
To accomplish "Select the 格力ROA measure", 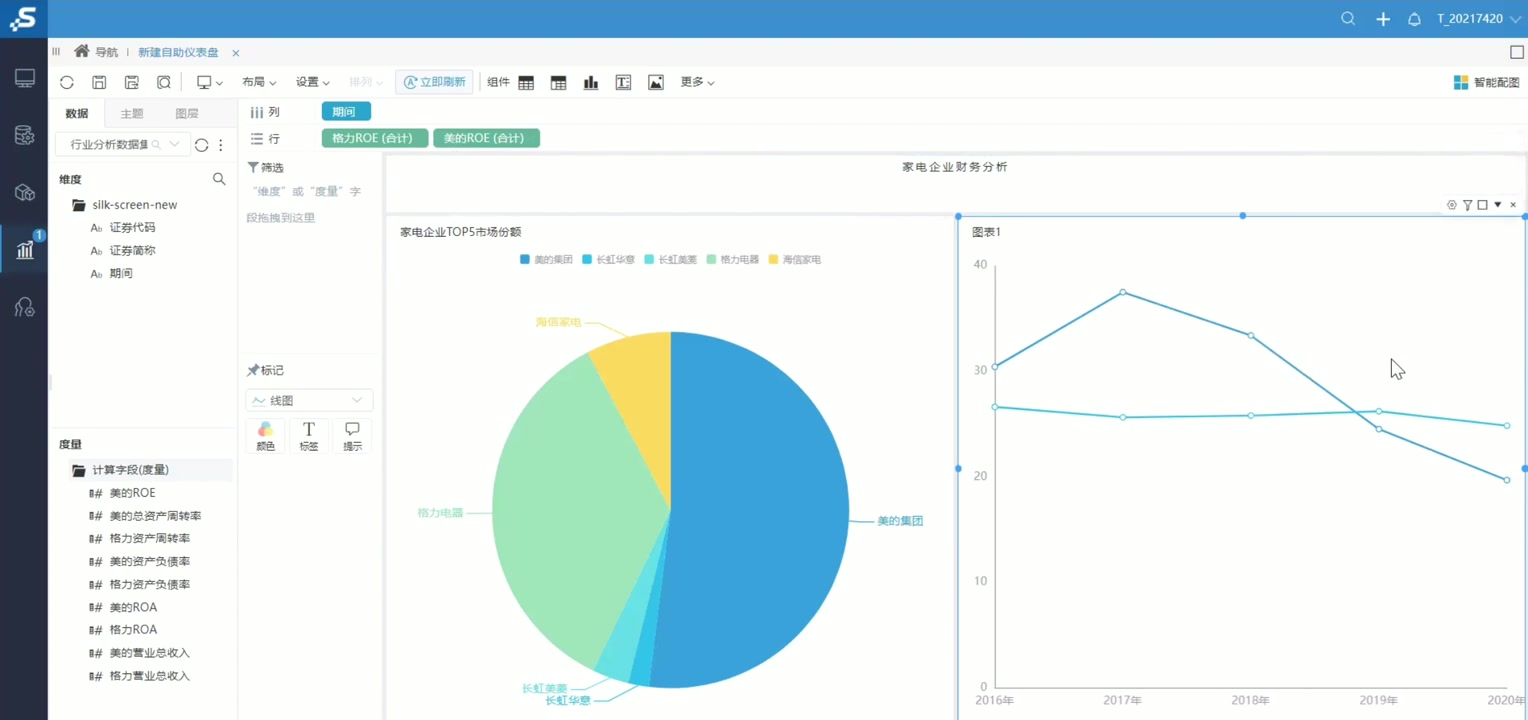I will [133, 630].
